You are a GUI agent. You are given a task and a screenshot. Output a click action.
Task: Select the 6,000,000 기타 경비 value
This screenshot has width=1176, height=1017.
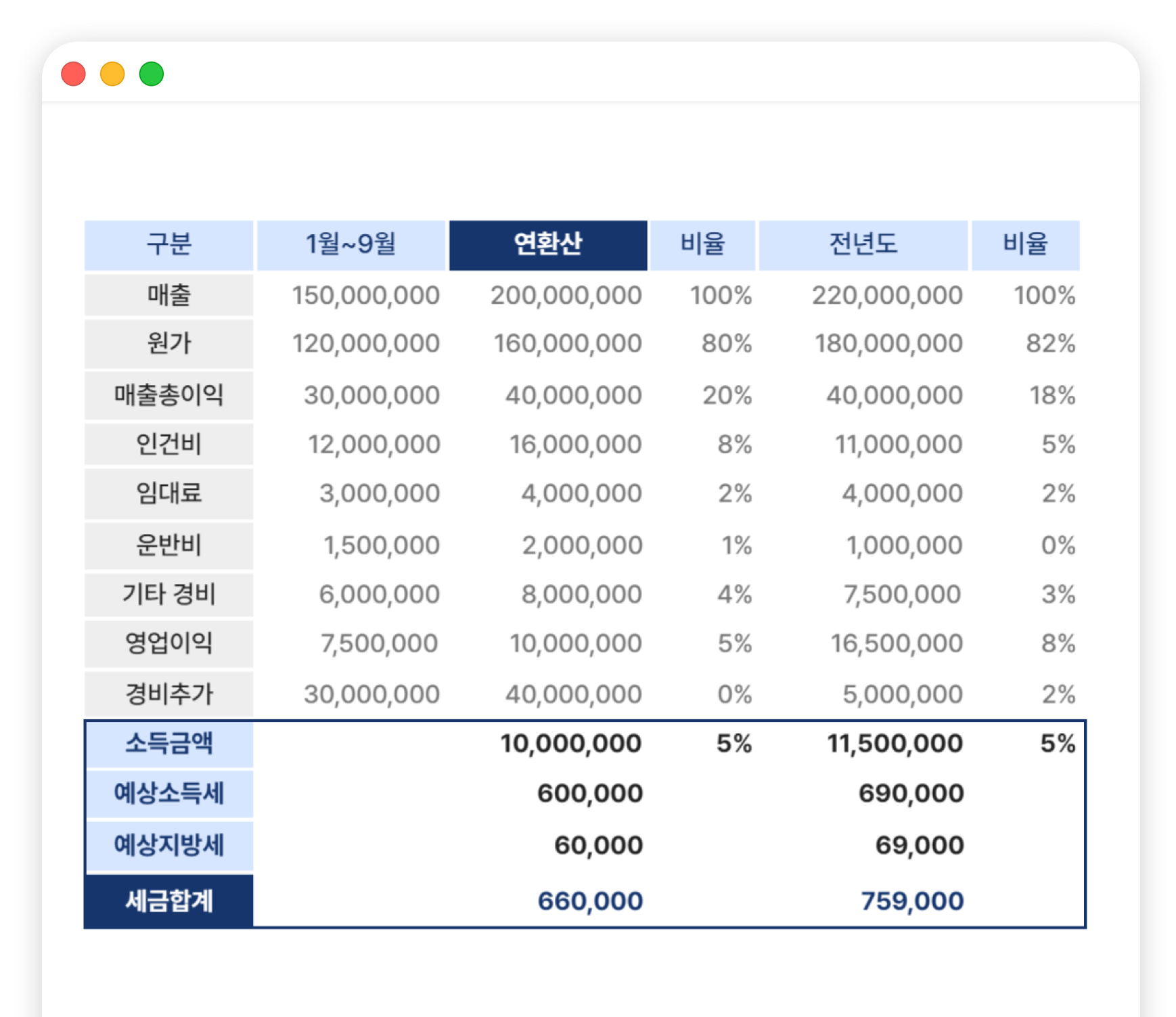(x=380, y=595)
